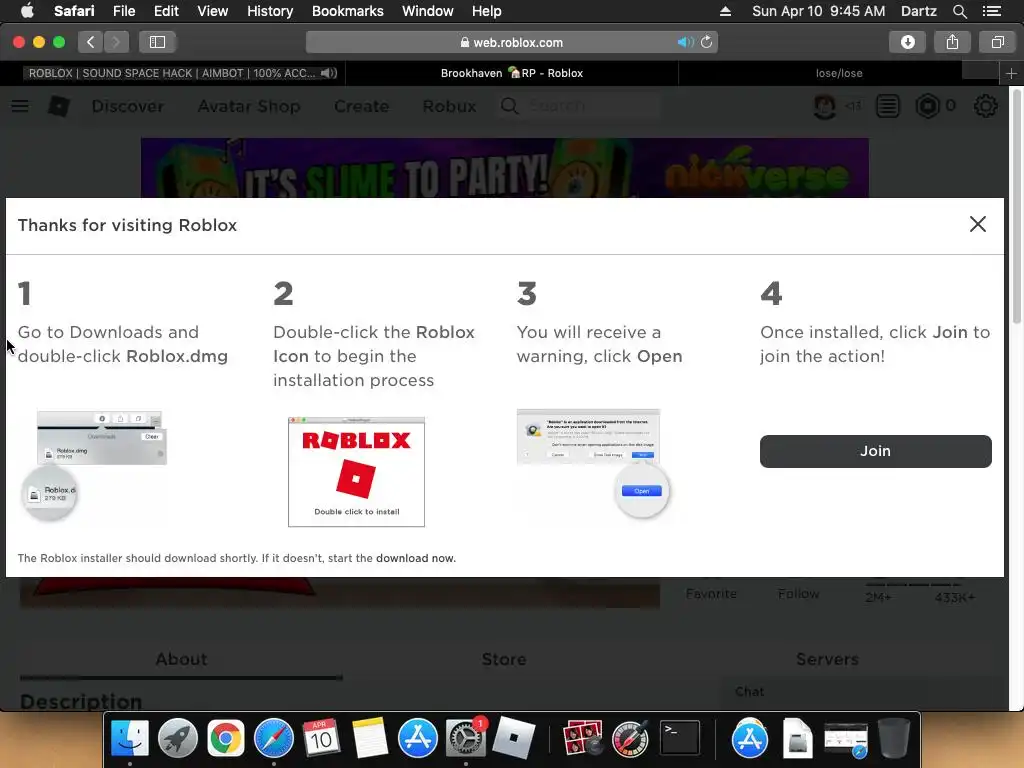
Task: Open the Help menu
Action: point(487,11)
